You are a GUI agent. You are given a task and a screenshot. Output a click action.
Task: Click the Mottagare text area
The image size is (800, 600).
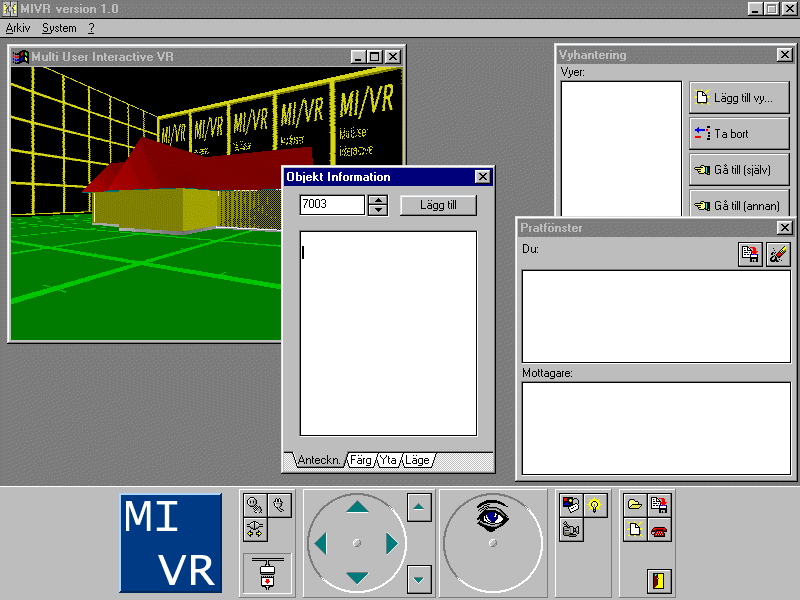(x=656, y=427)
